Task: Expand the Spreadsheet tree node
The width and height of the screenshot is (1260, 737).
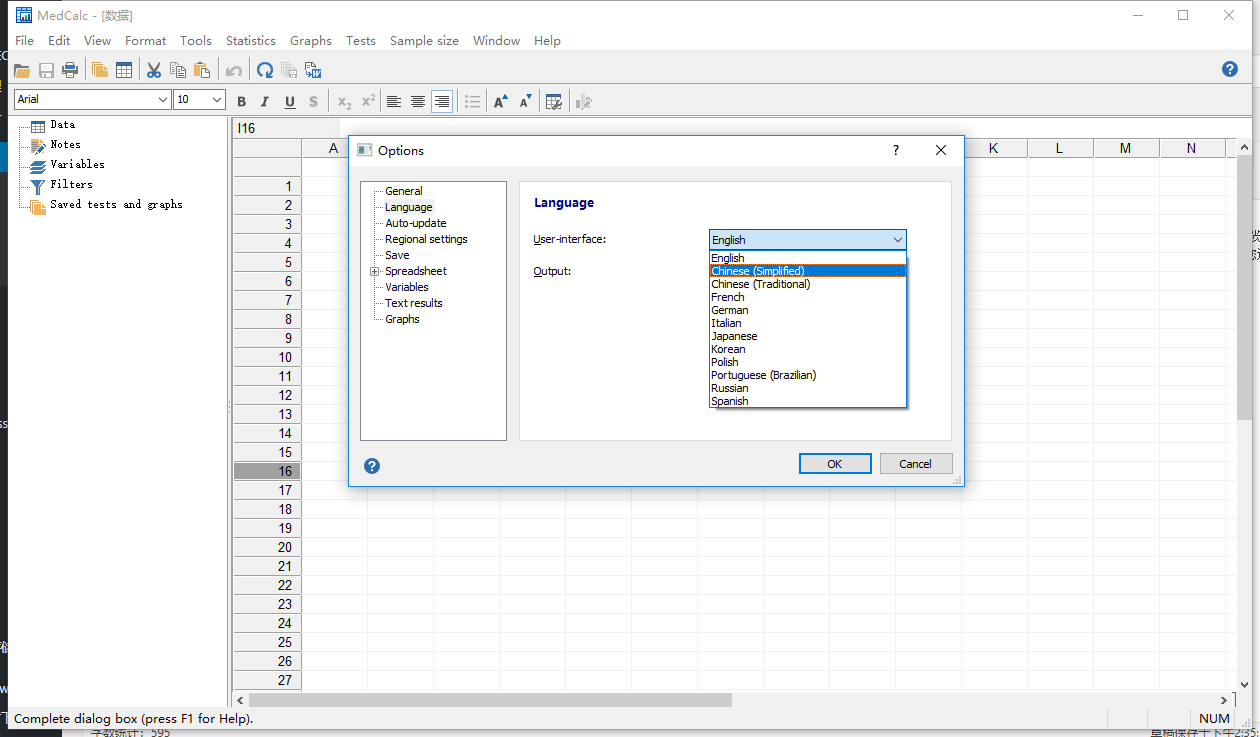Action: (374, 271)
